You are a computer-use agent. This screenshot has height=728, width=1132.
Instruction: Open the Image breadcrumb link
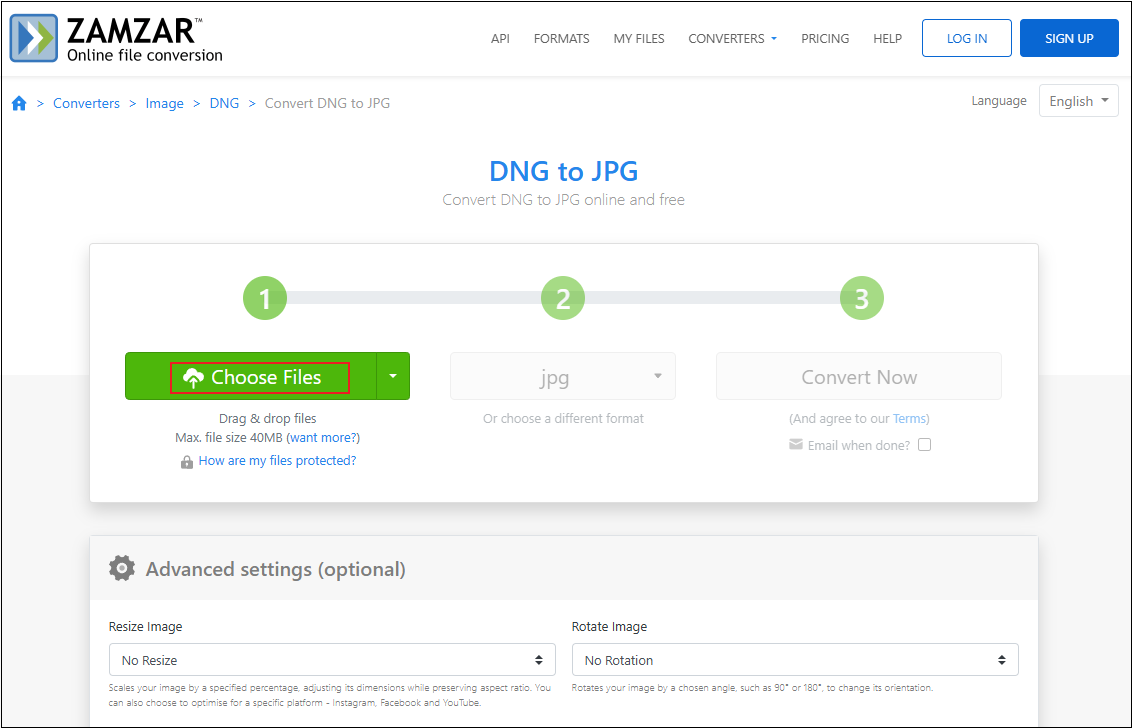[165, 103]
